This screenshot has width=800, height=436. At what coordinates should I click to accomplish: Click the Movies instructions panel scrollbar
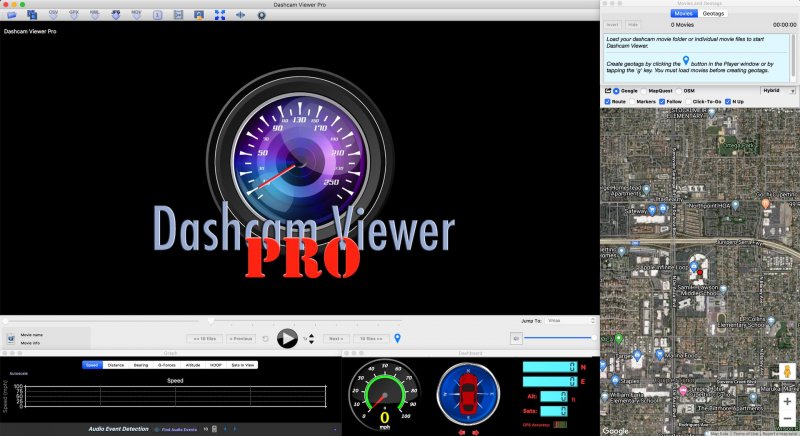click(793, 56)
